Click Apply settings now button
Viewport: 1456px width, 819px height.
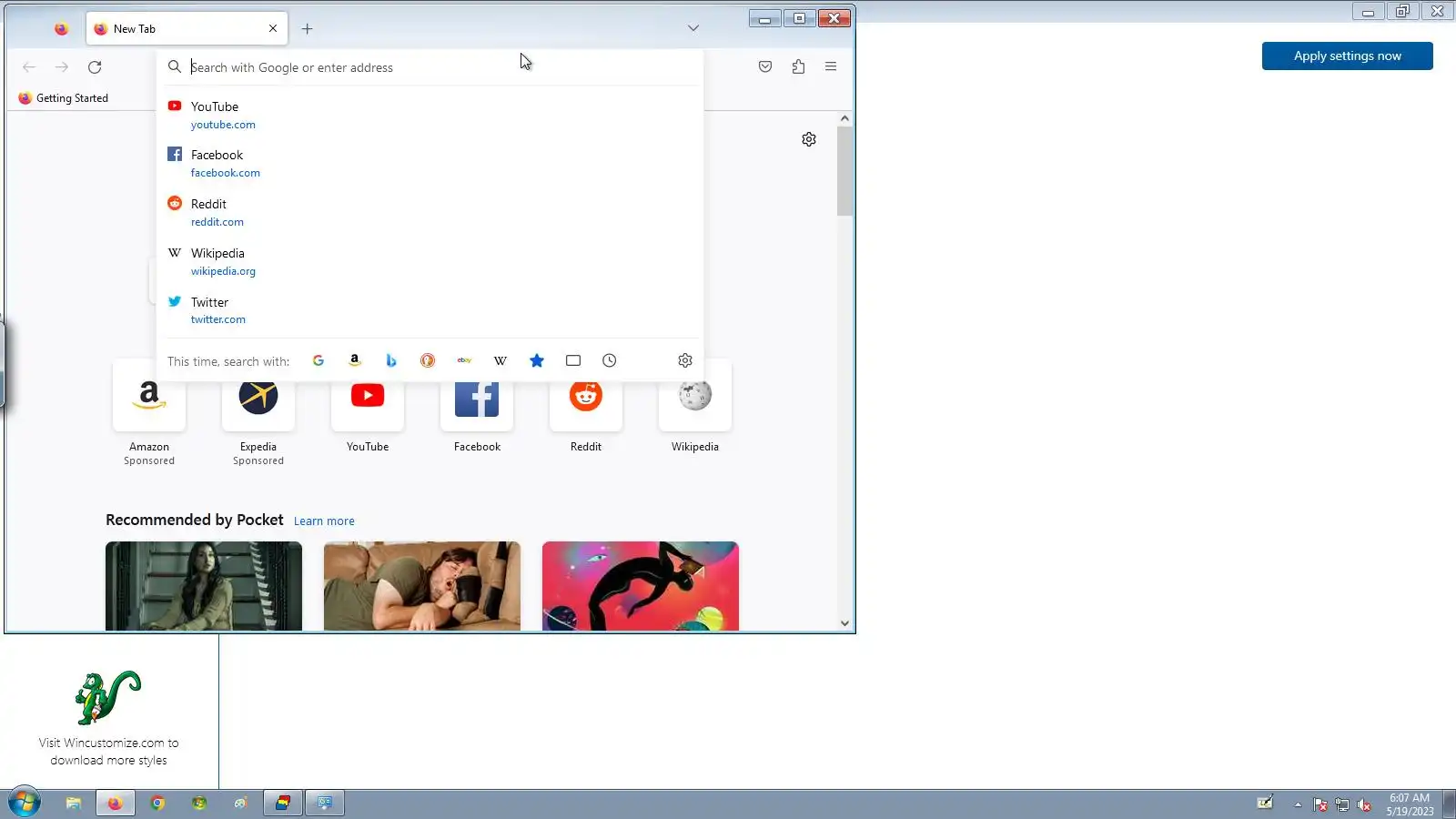pos(1348,56)
